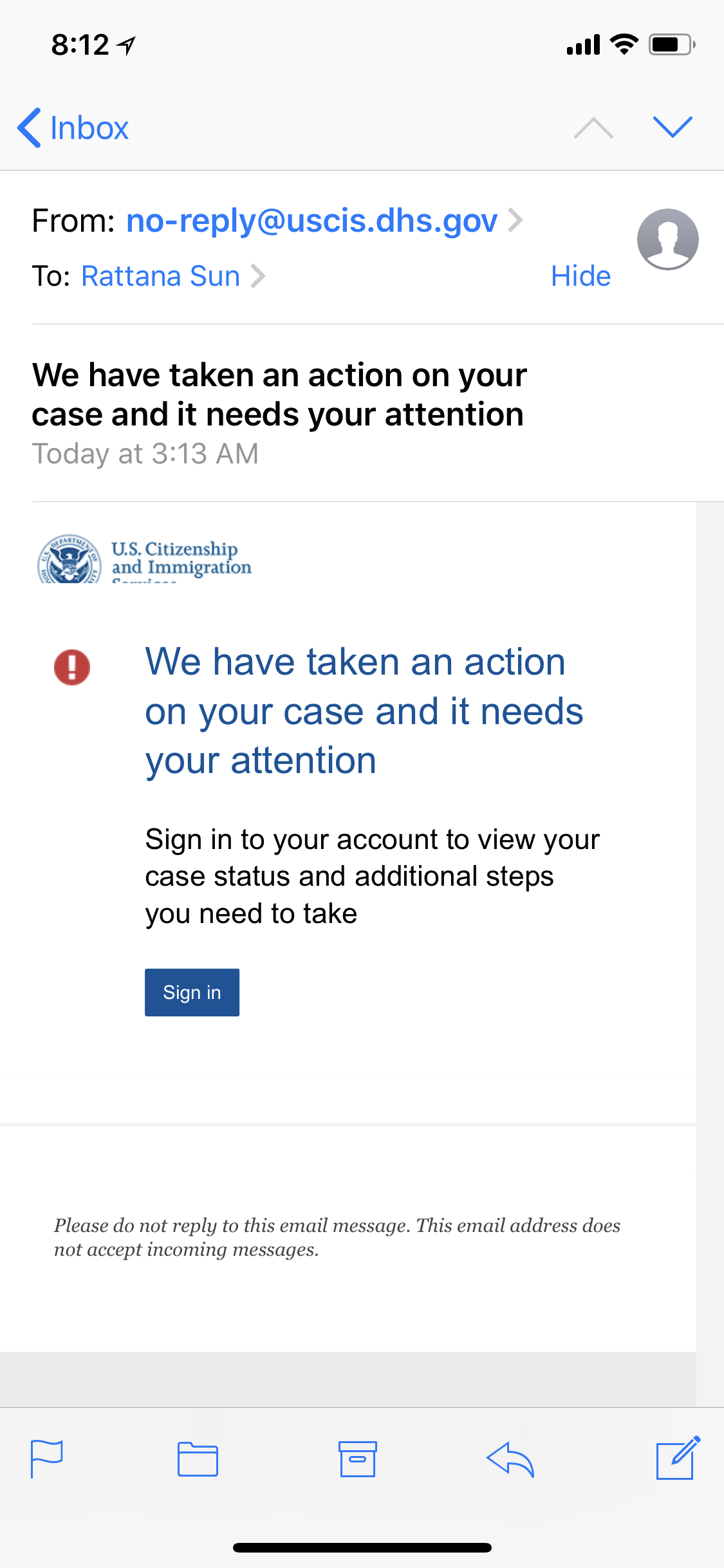724x1568 pixels.
Task: Tap the red exclamation alert icon
Action: [x=71, y=666]
